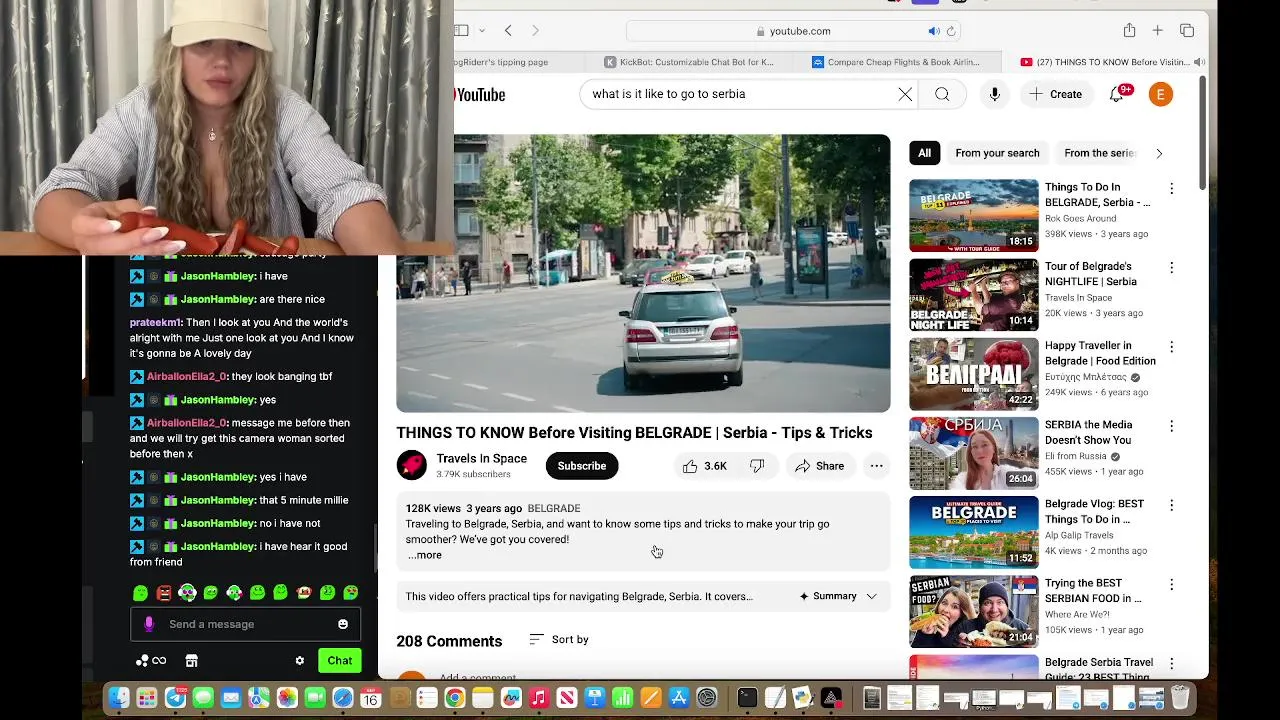Mute audio via address bar speaker icon
This screenshot has height=720, width=1280.
[933, 31]
